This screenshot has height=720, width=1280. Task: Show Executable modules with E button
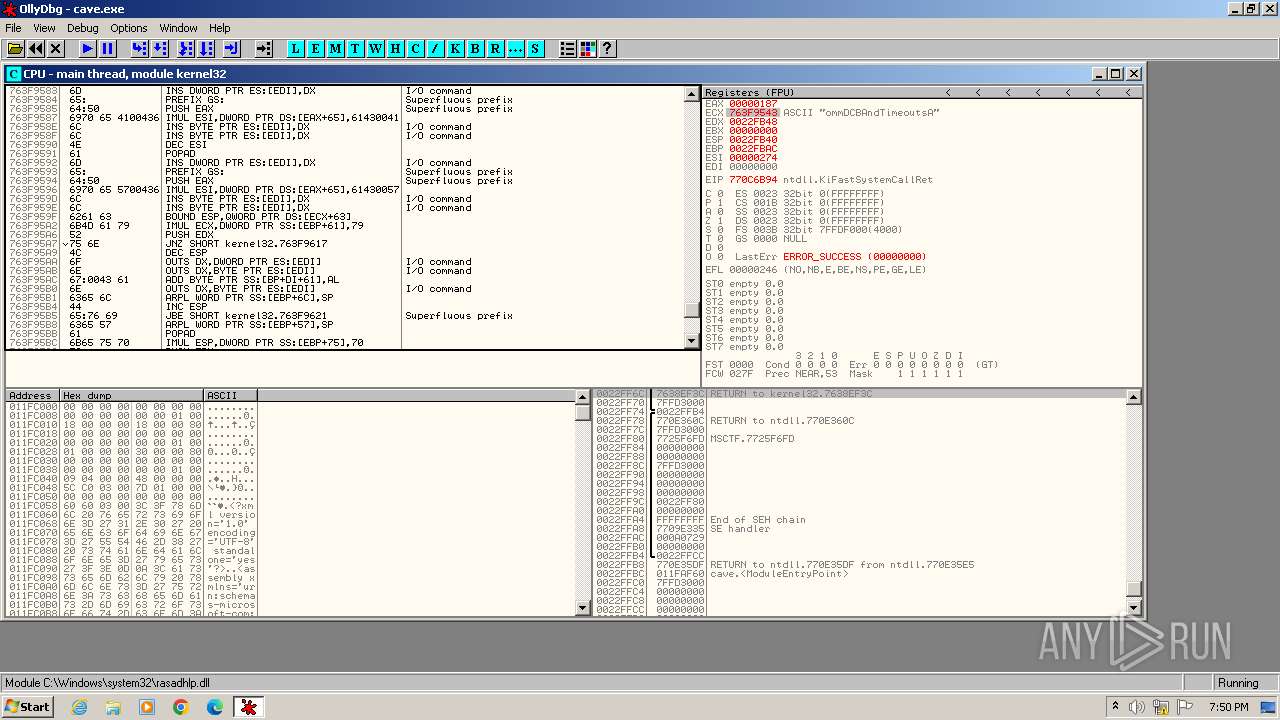(316, 48)
